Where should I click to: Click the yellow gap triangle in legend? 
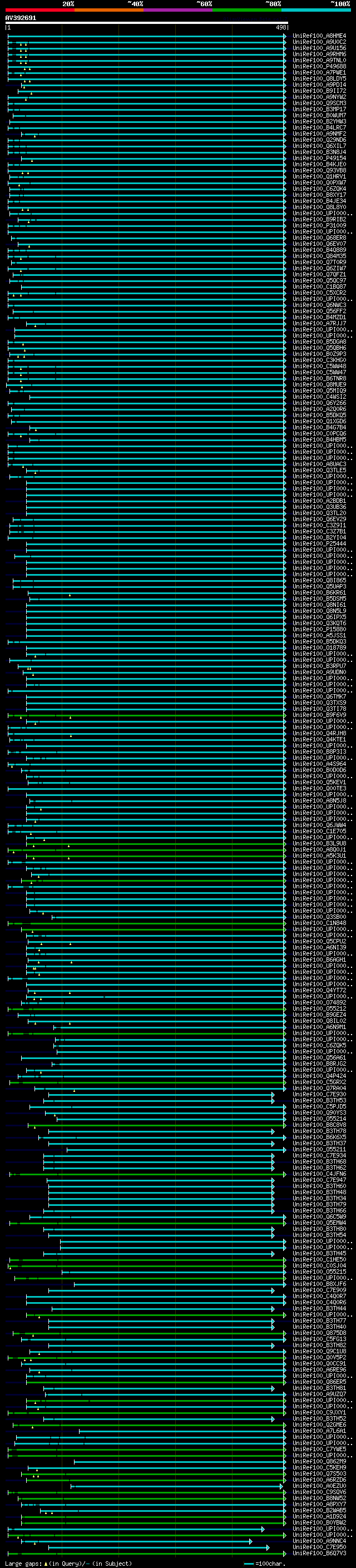[x=46, y=1564]
